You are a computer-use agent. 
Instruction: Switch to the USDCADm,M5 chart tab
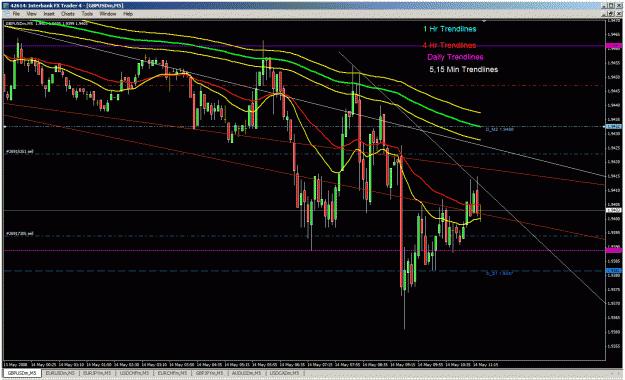click(x=284, y=373)
